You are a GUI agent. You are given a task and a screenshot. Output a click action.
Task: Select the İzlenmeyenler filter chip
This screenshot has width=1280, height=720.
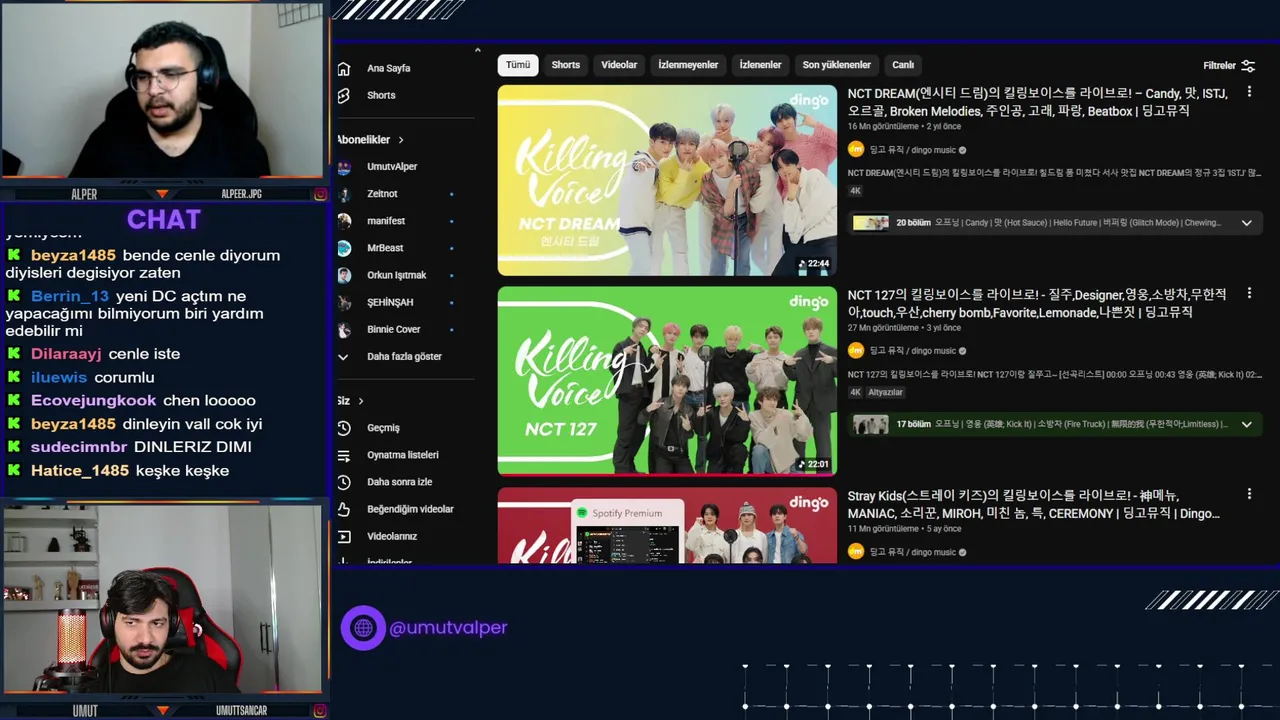pyautogui.click(x=688, y=65)
